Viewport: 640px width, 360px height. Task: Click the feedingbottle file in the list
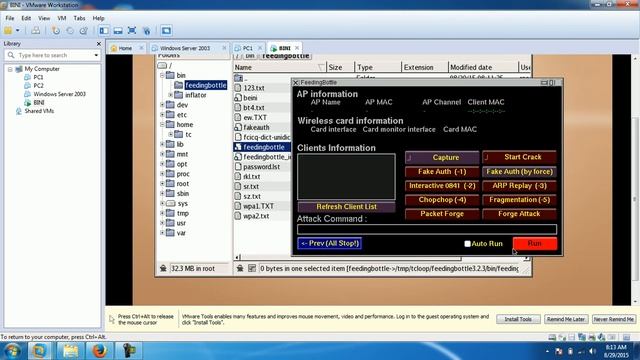point(263,147)
